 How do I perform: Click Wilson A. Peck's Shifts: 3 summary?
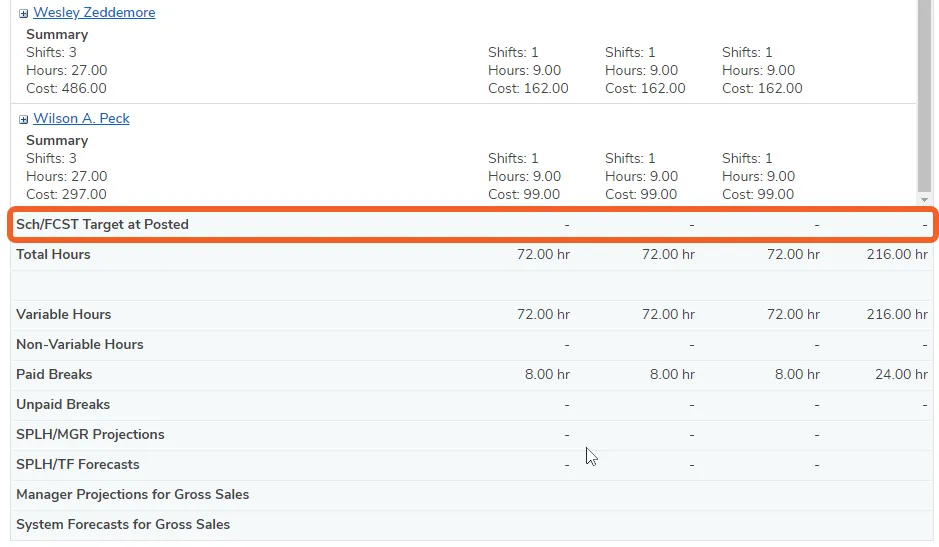coord(51,158)
